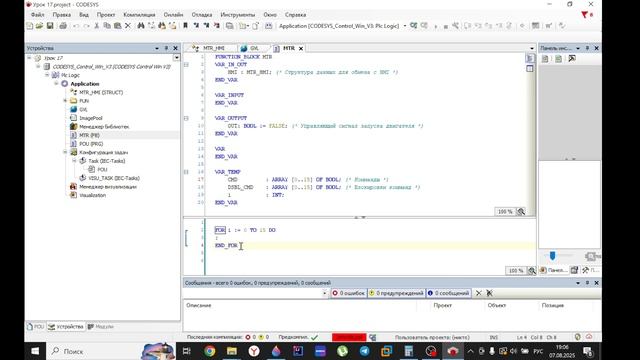Click the Print toolbar icon

point(63,26)
